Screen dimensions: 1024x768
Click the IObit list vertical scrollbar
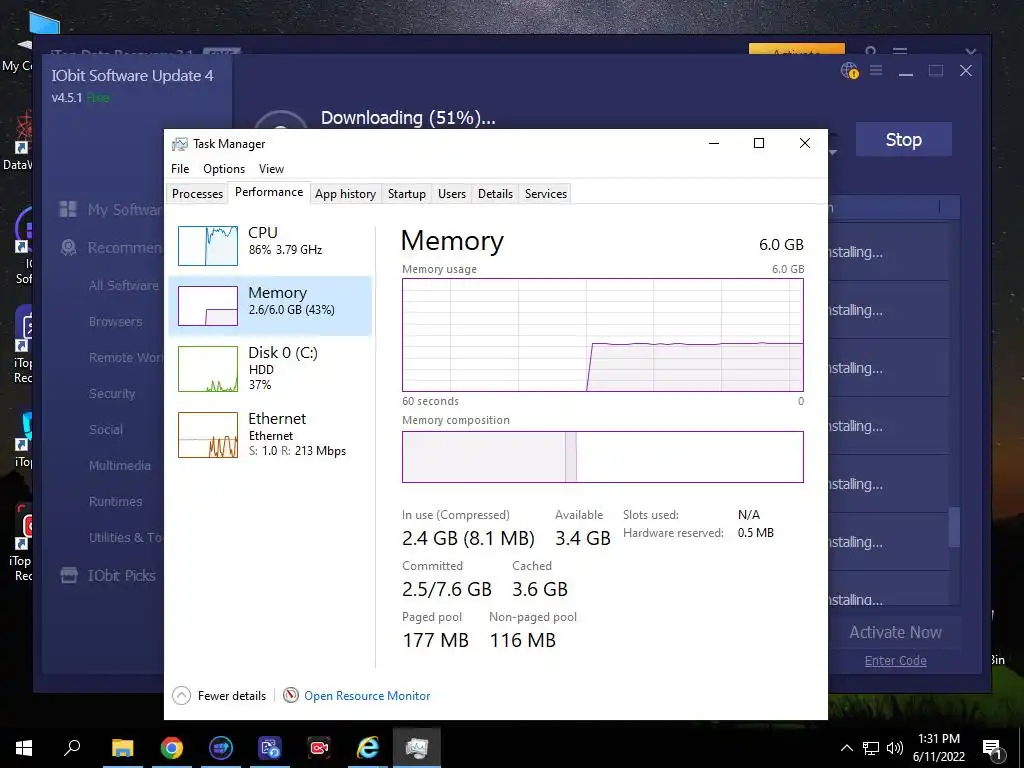(x=954, y=527)
